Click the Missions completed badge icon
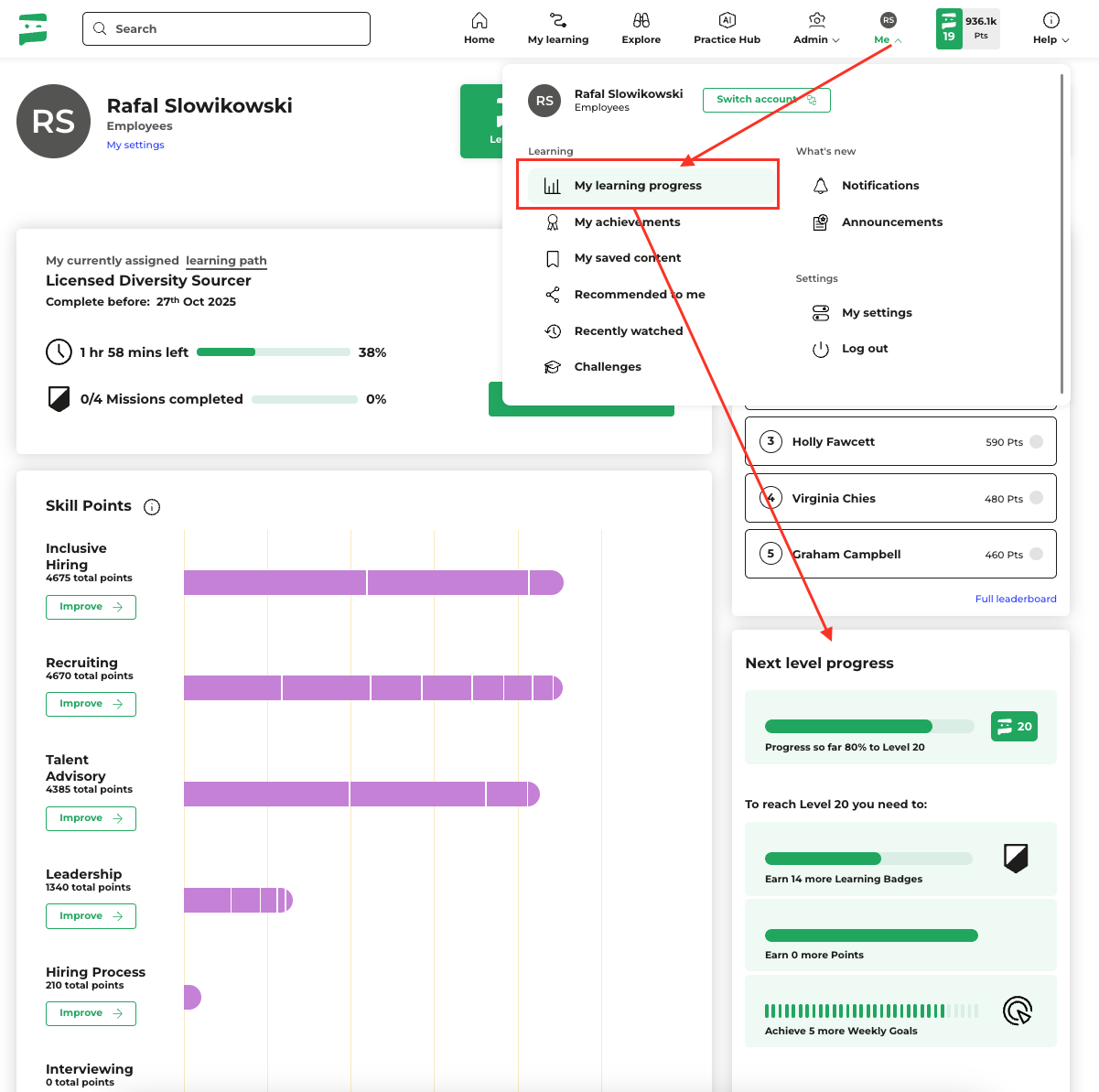 coord(59,399)
